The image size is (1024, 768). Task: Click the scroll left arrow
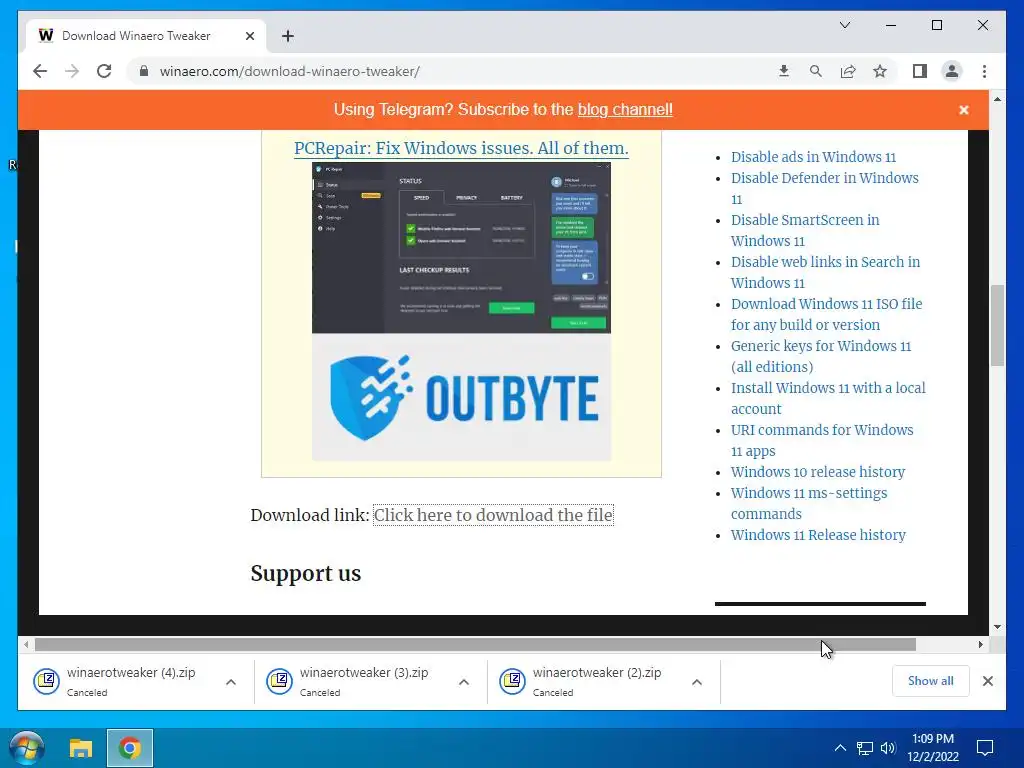(25, 645)
